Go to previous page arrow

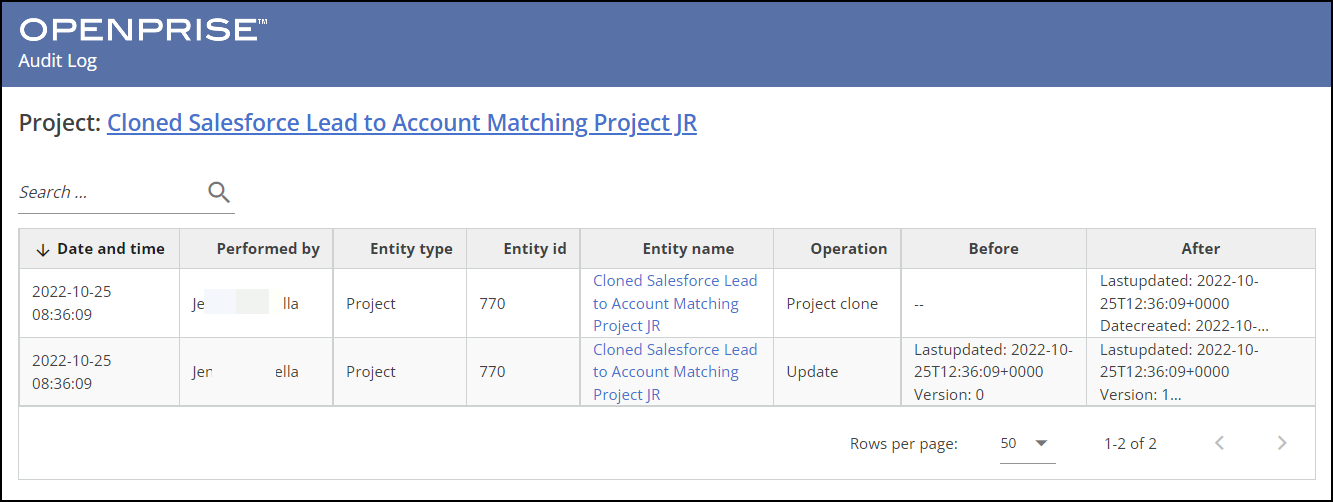coord(1219,443)
